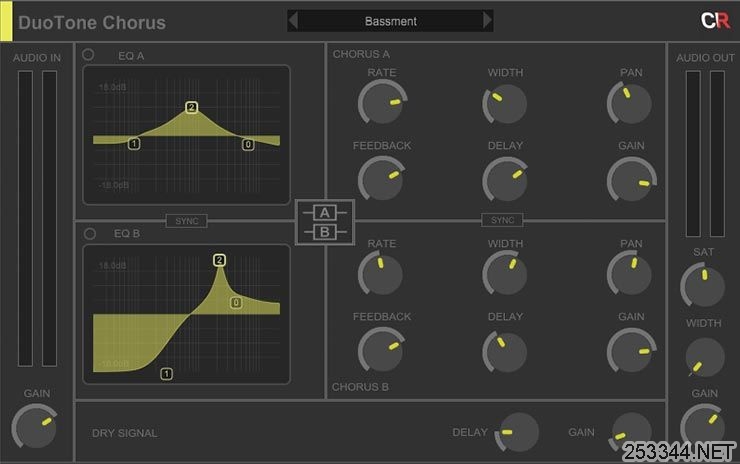This screenshot has width=740, height=464.
Task: Click the AUDIO IN label
Action: pos(37,58)
